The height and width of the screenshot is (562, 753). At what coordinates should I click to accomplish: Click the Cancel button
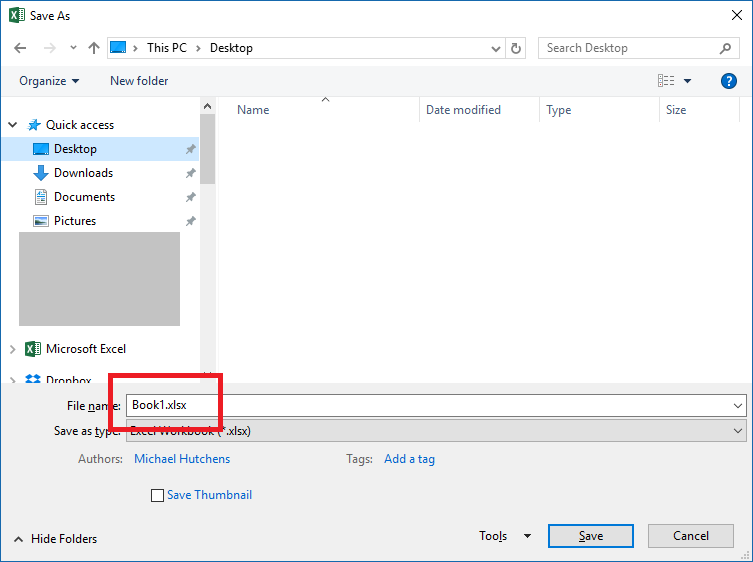pos(690,536)
